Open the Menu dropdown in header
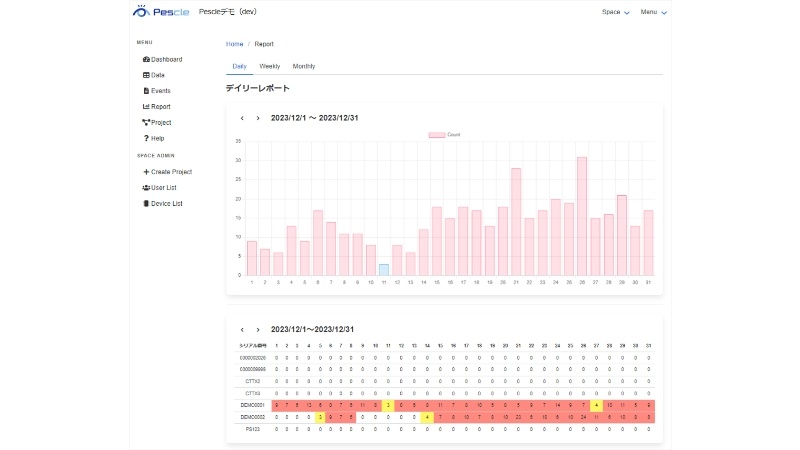This screenshot has width=800, height=450. point(653,12)
